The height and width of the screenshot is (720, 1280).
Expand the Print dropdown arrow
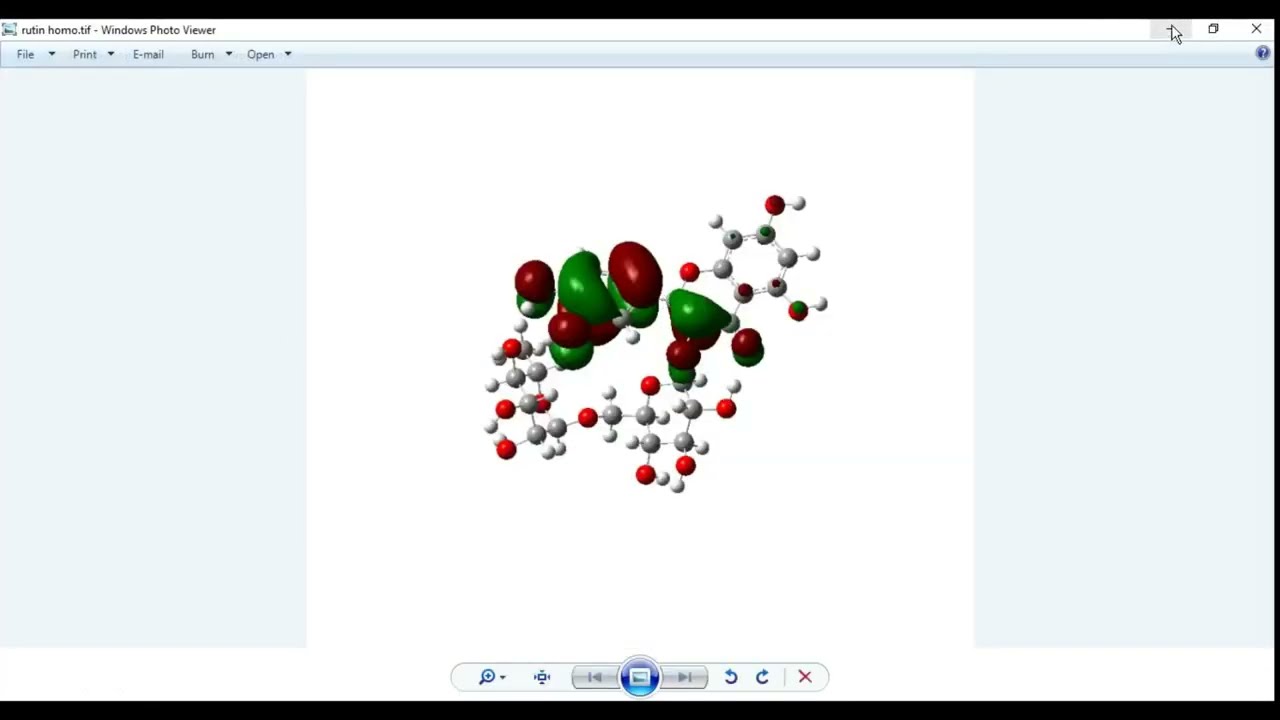[x=111, y=54]
